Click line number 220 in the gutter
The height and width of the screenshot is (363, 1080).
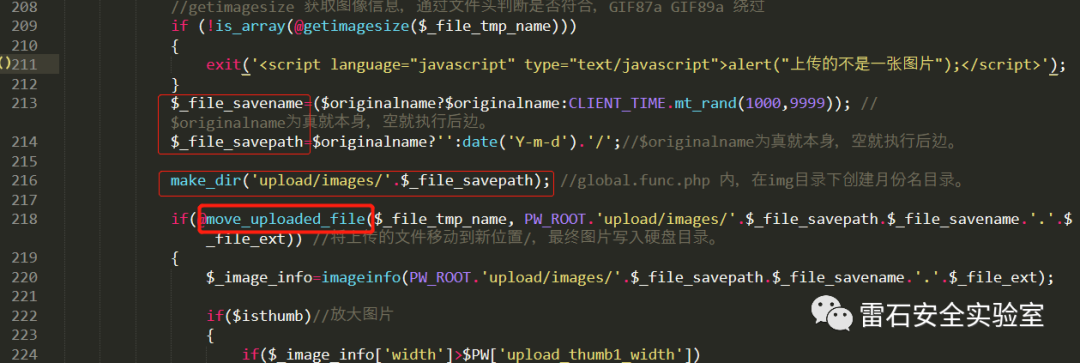[x=25, y=278]
